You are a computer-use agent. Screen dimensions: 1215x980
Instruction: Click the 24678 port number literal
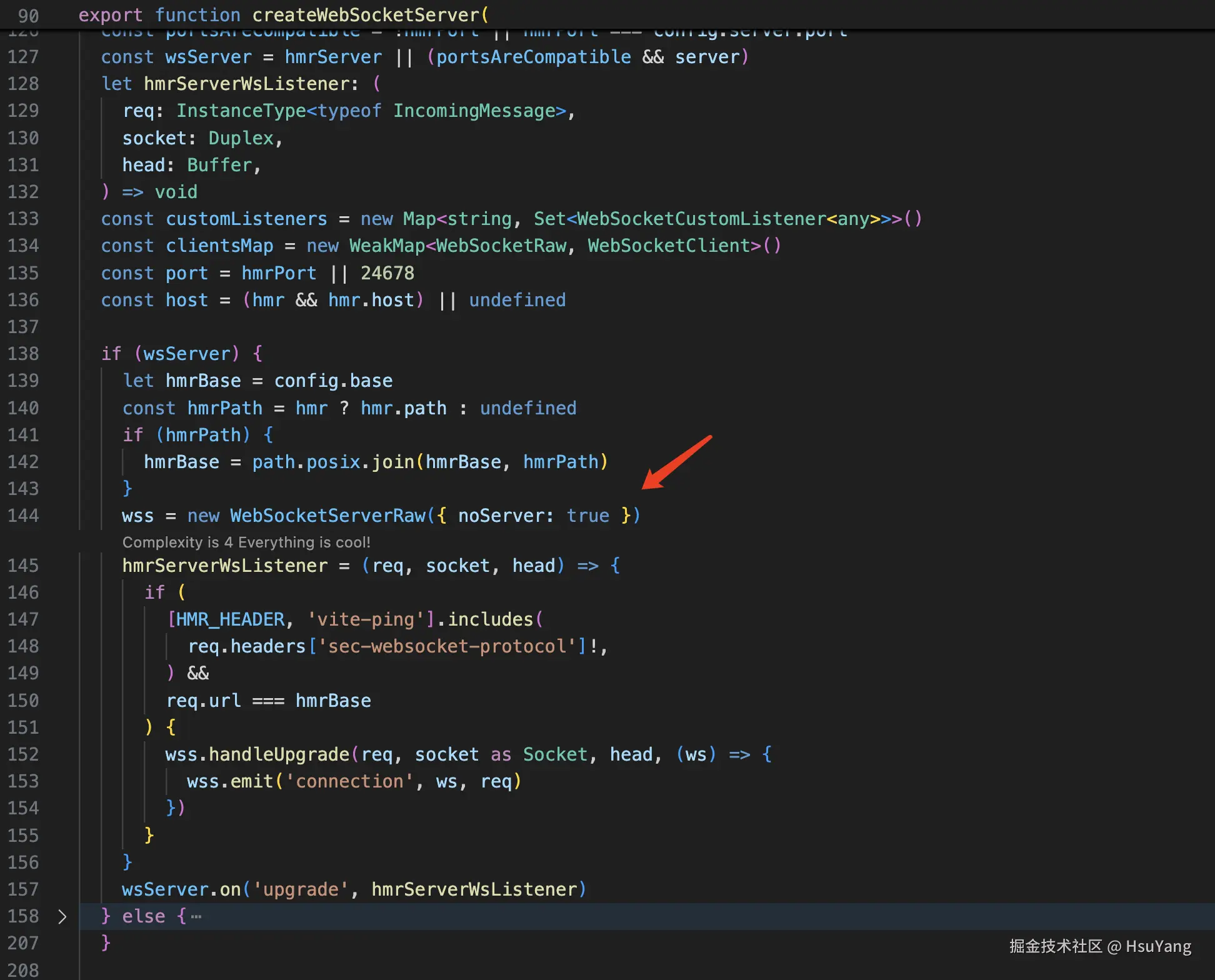(x=387, y=273)
